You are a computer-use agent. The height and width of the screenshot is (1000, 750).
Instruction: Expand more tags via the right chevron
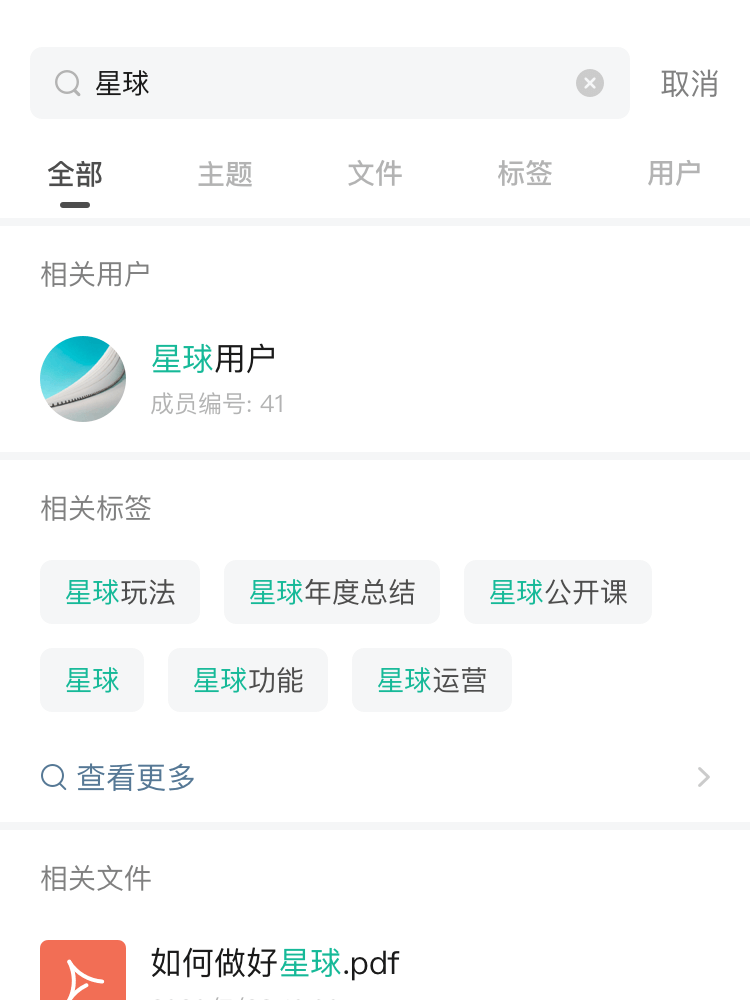(x=703, y=777)
